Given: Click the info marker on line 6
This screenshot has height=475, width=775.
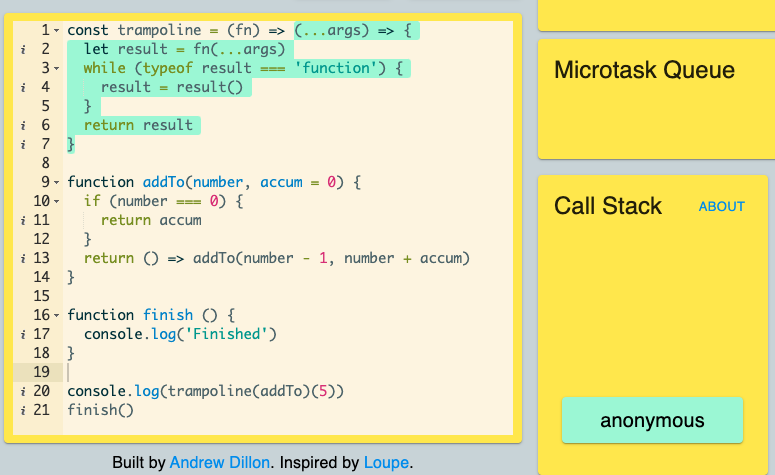Looking at the screenshot, I should tap(23, 126).
